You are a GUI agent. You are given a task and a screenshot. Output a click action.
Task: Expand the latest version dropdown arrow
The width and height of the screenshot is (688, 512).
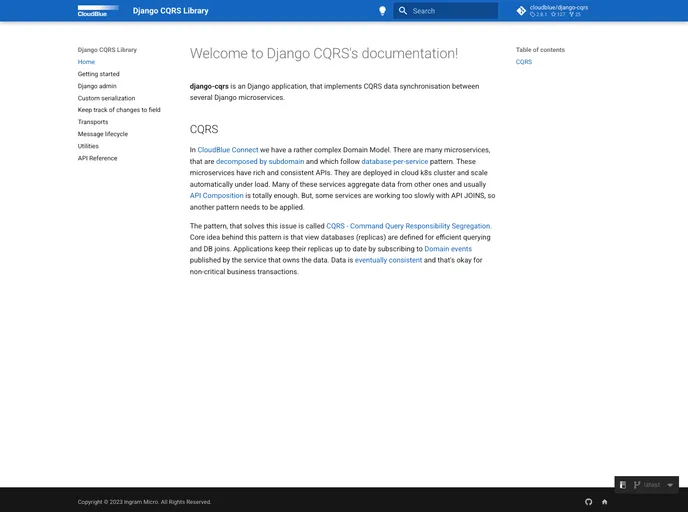click(x=670, y=485)
